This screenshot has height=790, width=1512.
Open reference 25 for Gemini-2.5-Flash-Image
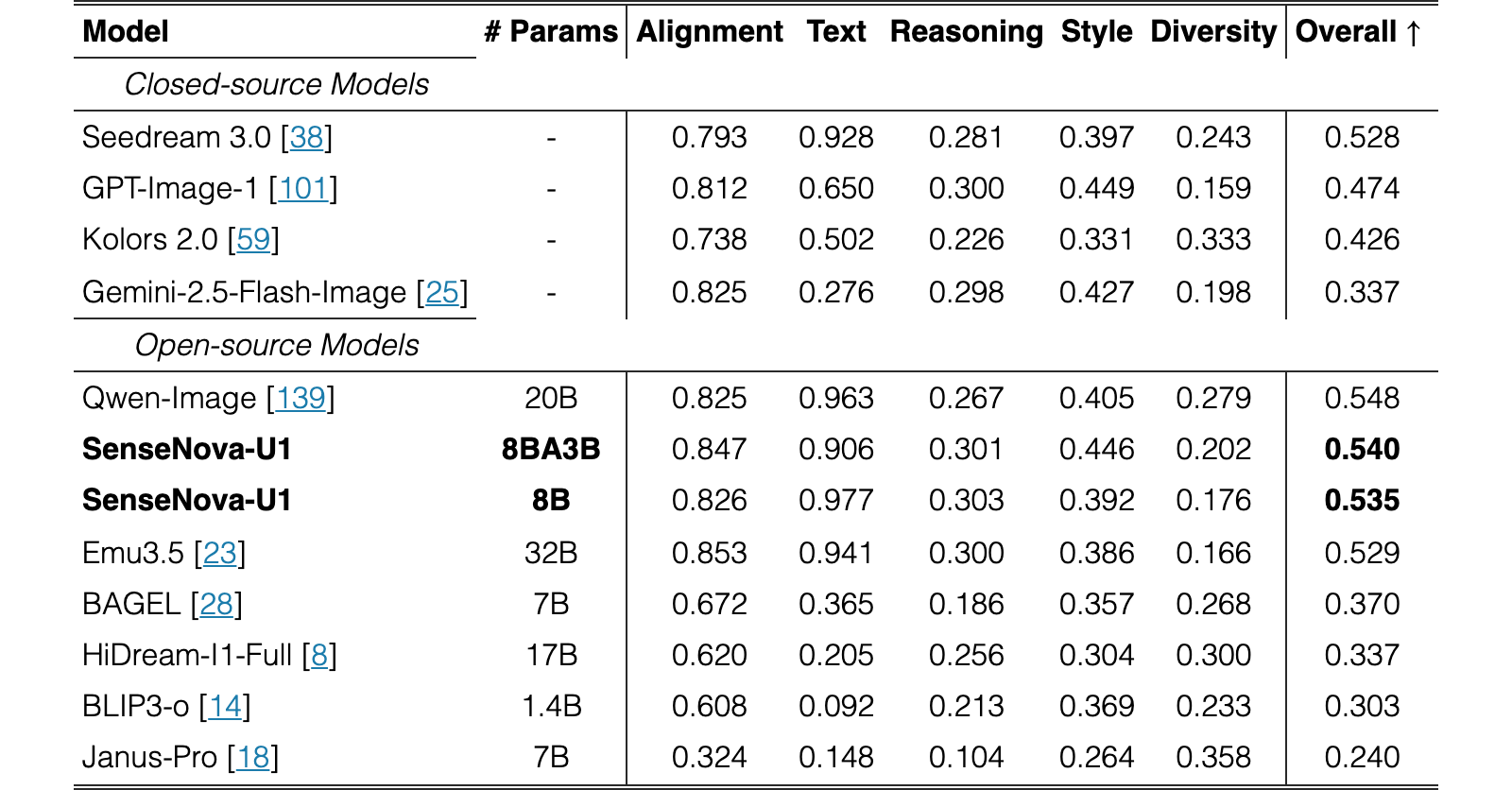coord(442,292)
